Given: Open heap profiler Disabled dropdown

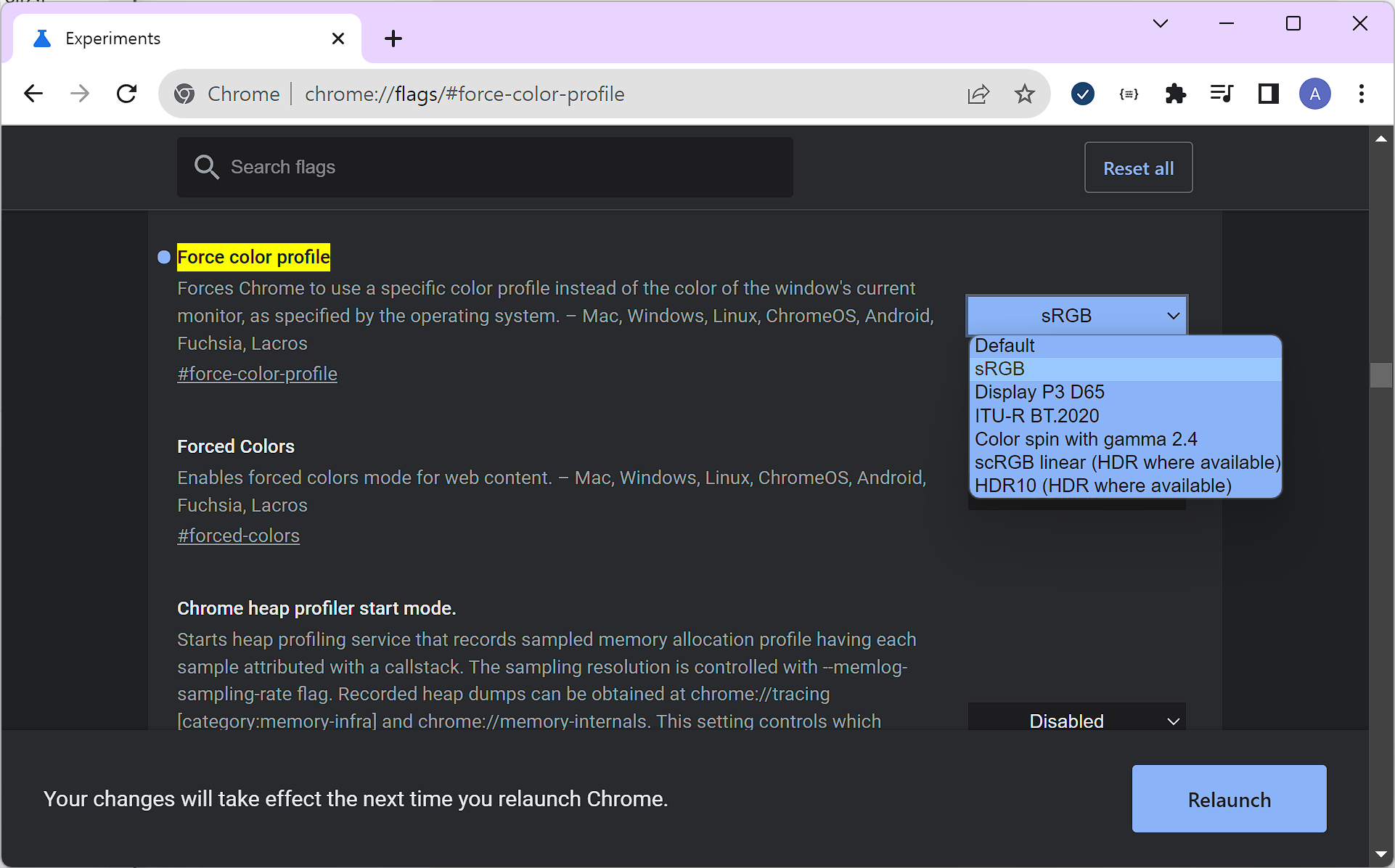Looking at the screenshot, I should coord(1077,721).
